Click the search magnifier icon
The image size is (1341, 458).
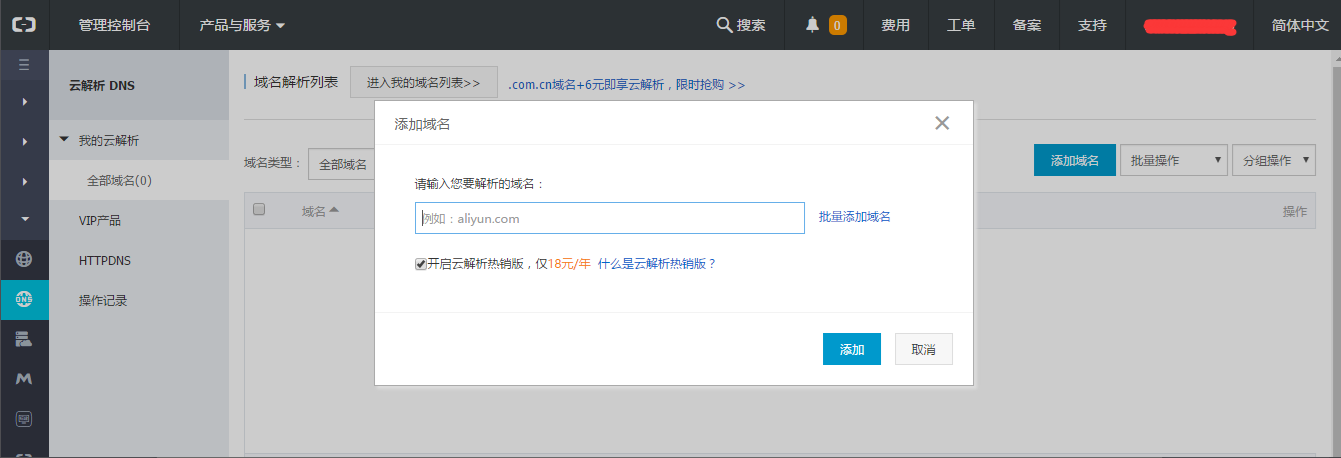pos(724,25)
